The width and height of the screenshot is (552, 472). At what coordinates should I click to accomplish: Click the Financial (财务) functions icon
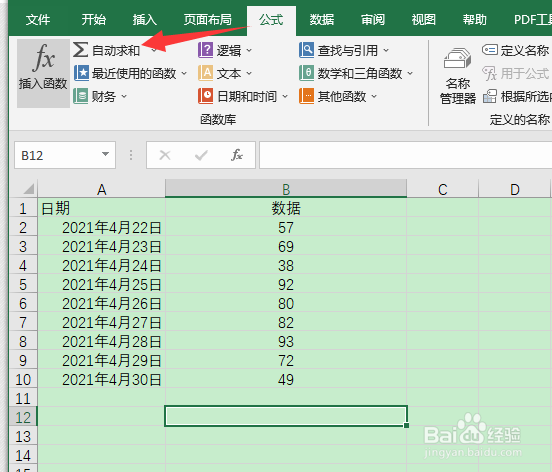[x=81, y=96]
